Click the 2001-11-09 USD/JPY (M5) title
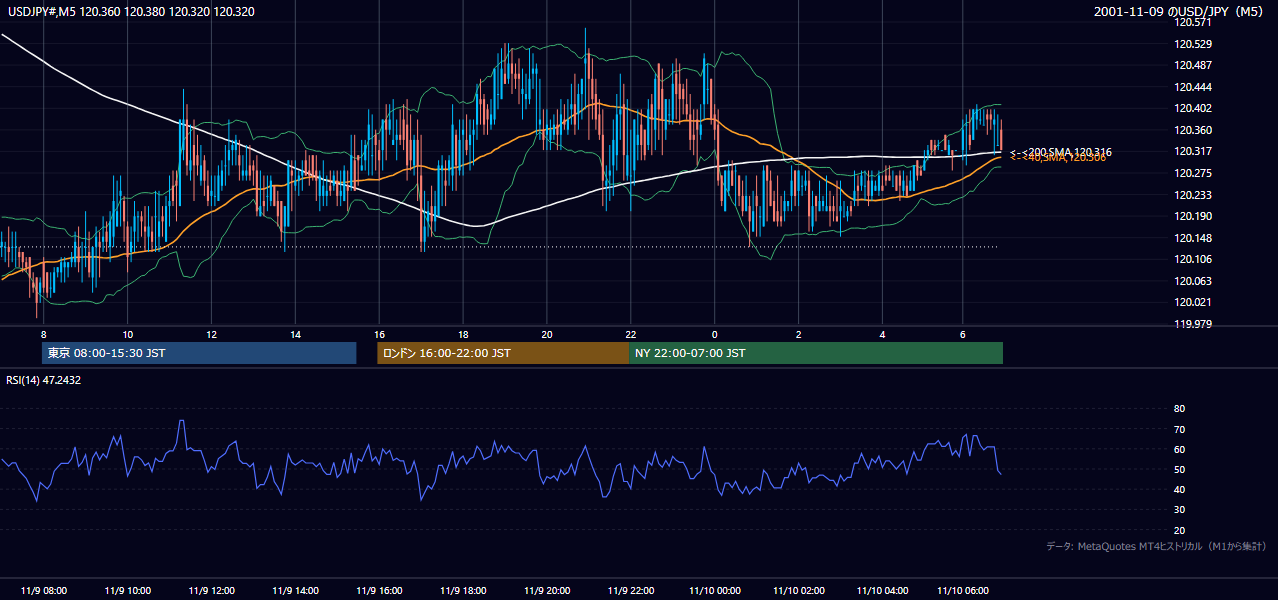The width and height of the screenshot is (1278, 600). point(1180,12)
